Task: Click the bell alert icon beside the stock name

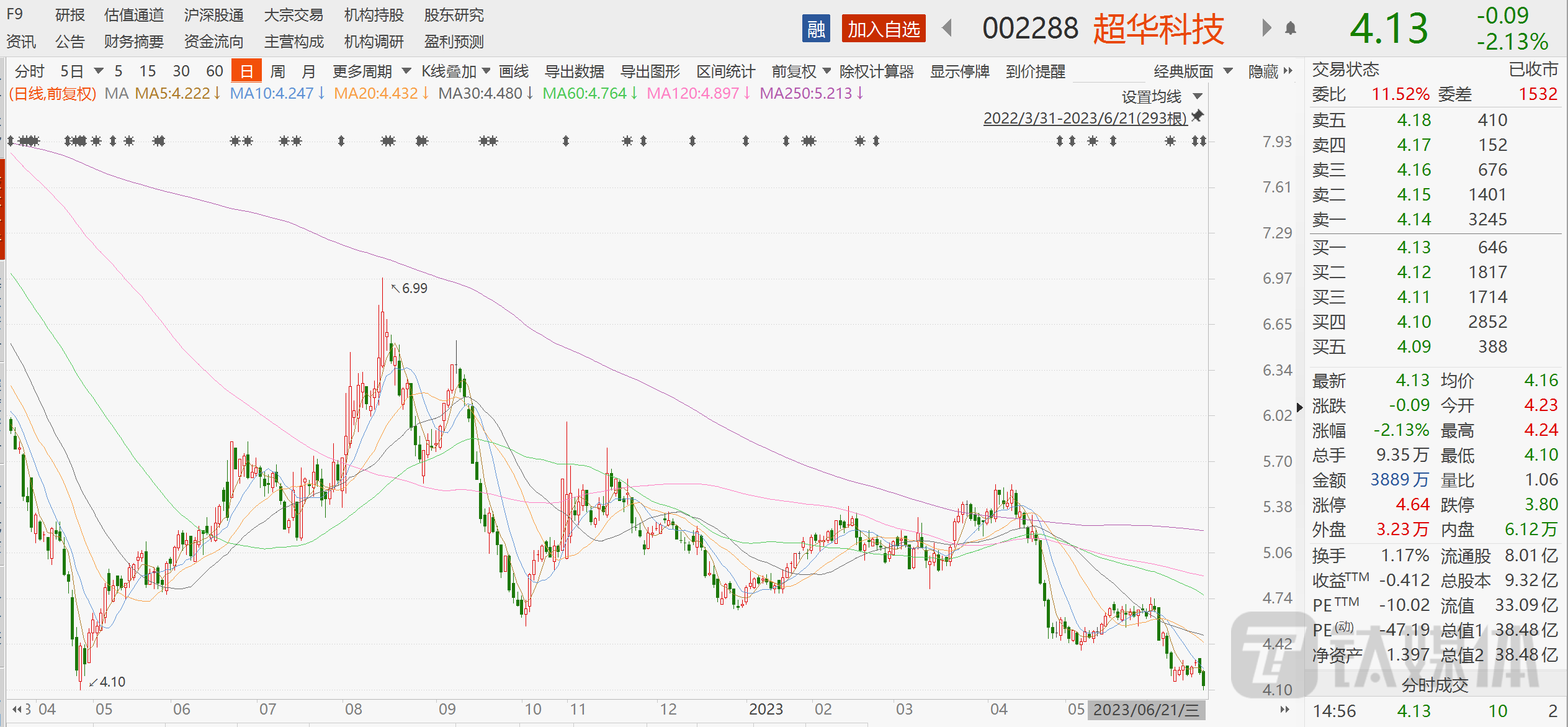Action: 1291,29
